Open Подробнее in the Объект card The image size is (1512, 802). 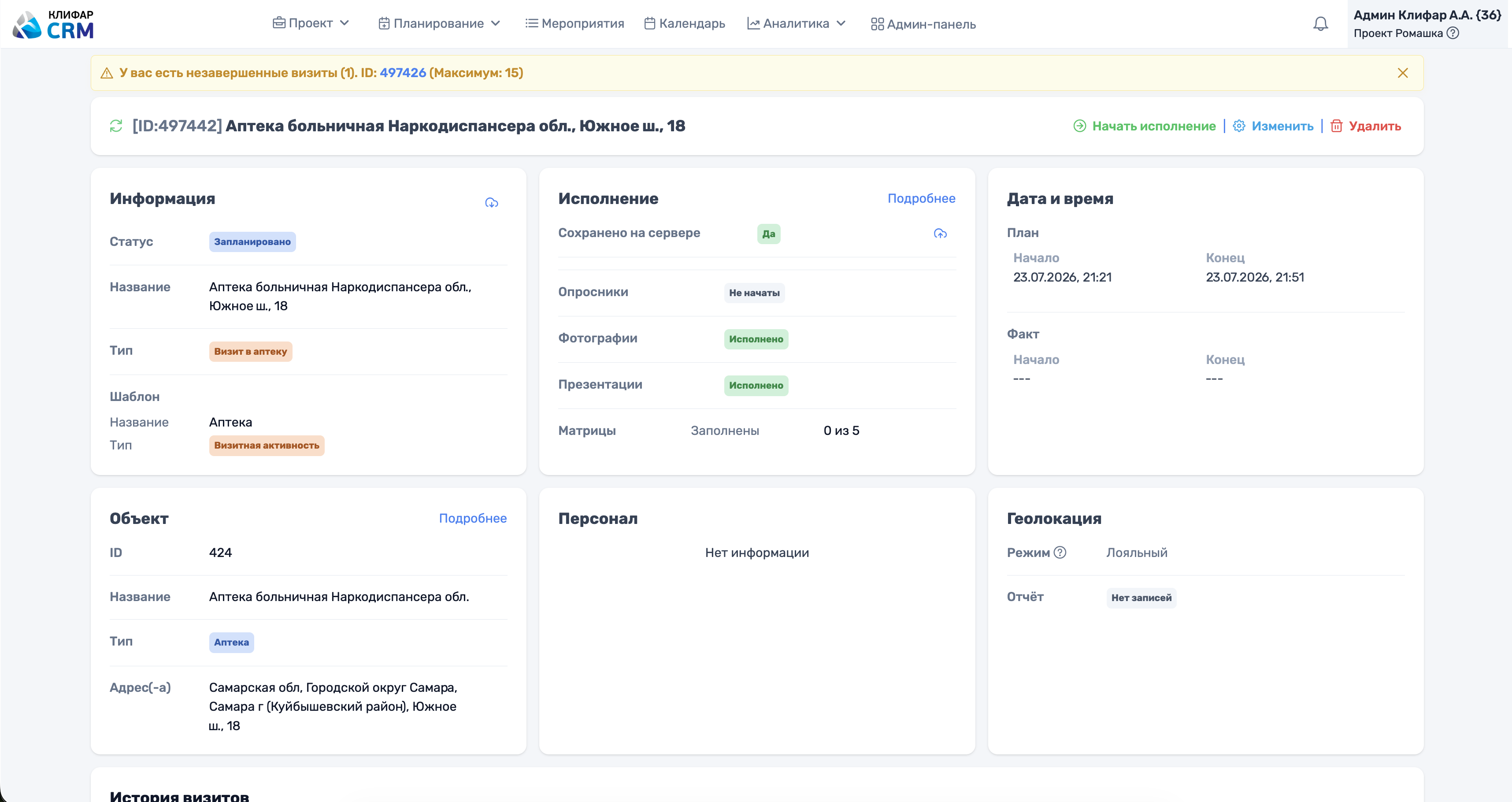point(472,518)
